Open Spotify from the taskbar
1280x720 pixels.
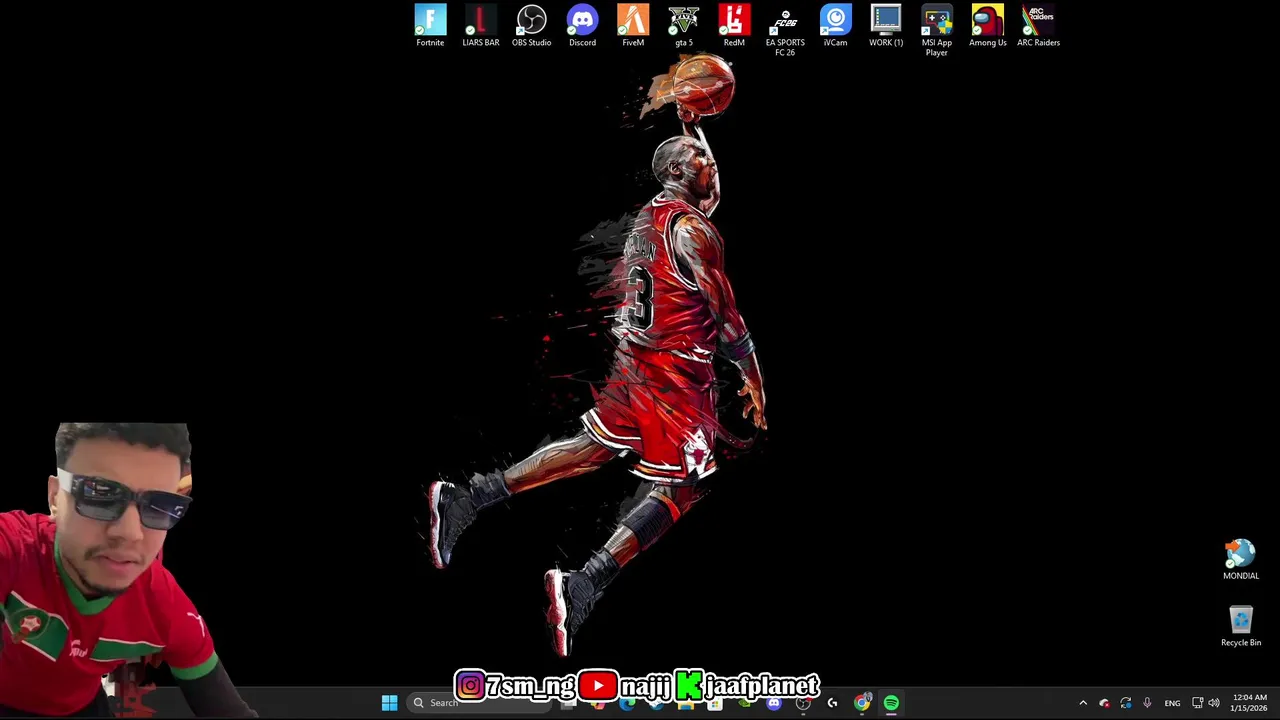click(x=892, y=703)
